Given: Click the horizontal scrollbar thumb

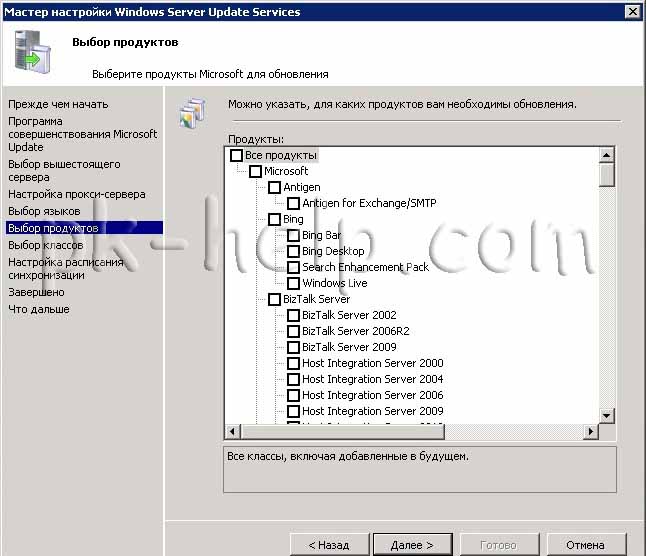Looking at the screenshot, I should [342, 431].
